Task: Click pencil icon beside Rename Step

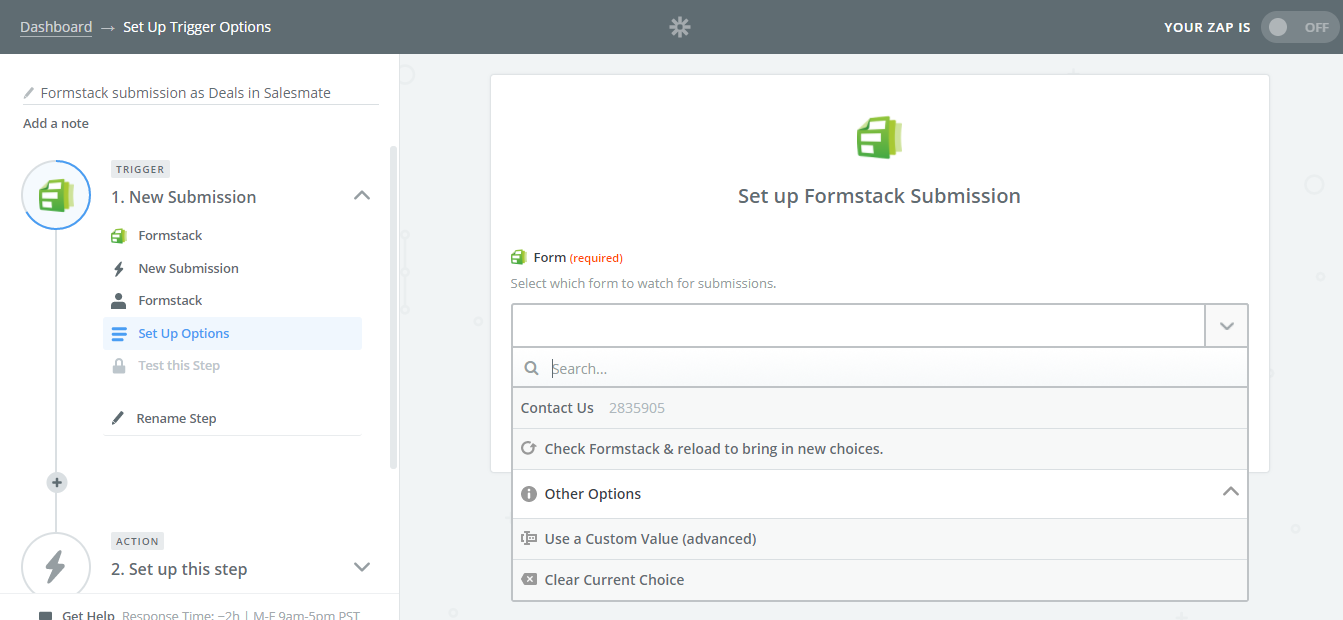Action: click(119, 418)
